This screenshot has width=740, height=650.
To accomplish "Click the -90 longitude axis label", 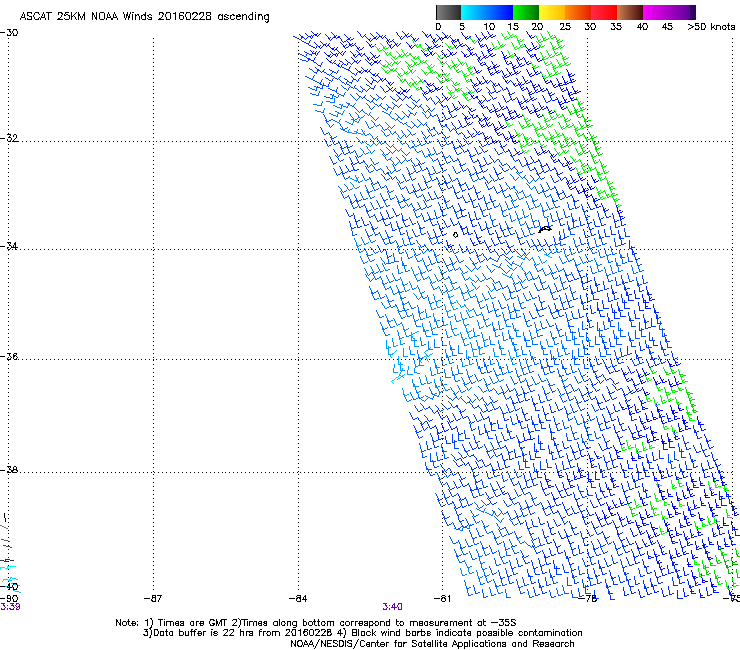I will (x=9, y=599).
